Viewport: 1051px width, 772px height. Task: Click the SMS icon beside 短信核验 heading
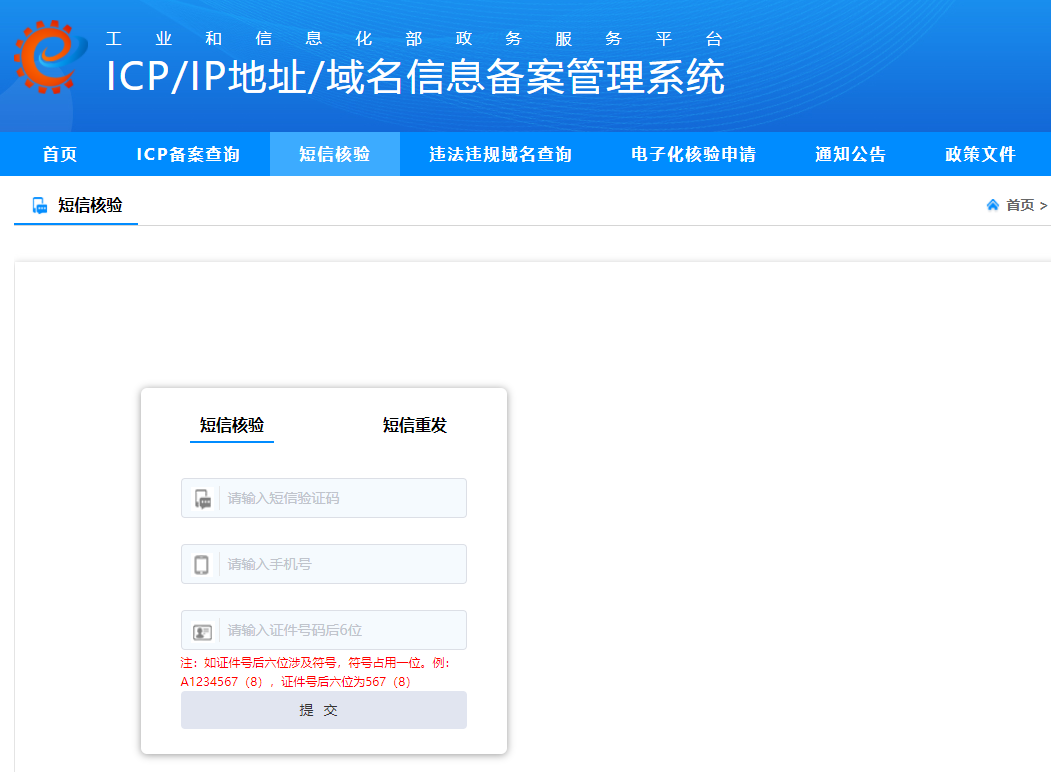tap(40, 206)
